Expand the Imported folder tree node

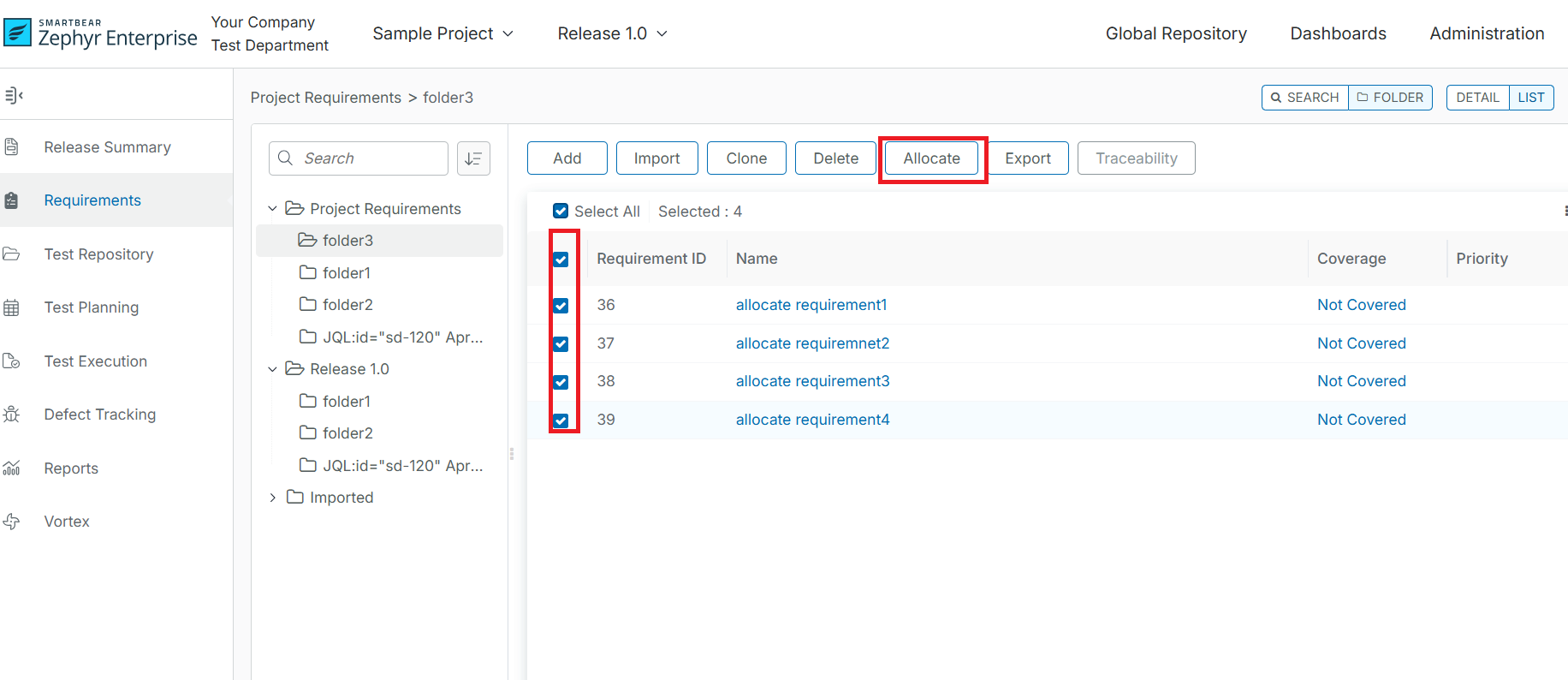[273, 498]
